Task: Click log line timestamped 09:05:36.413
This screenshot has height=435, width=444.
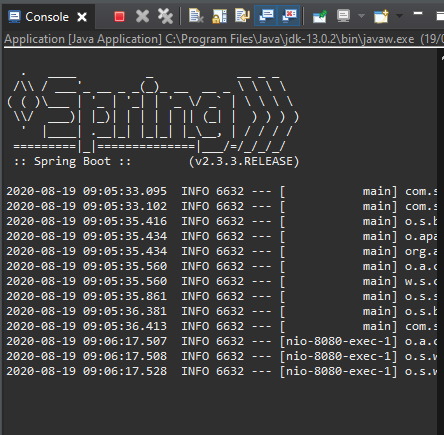Action: 222,326
